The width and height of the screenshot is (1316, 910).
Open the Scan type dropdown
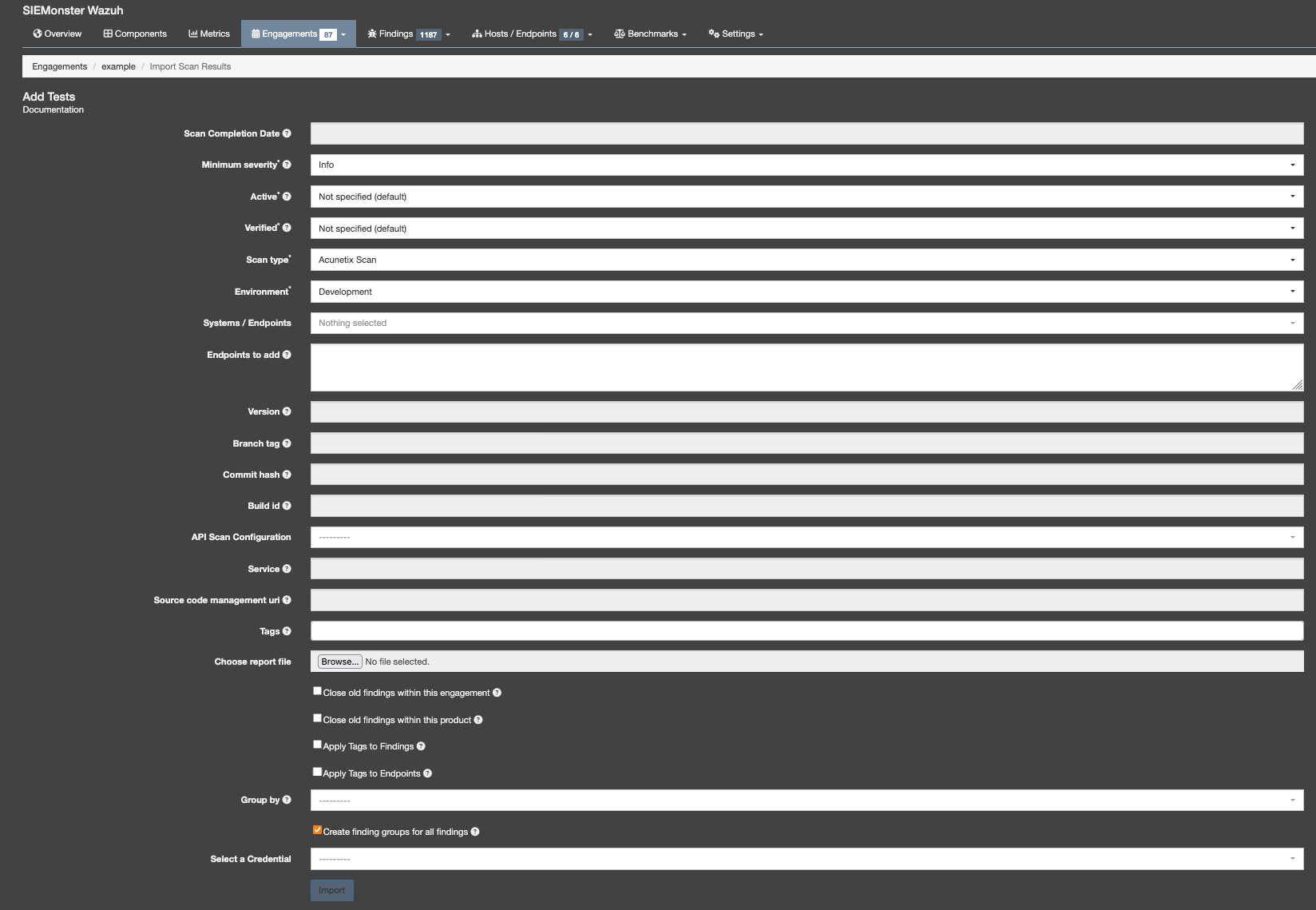click(x=806, y=260)
